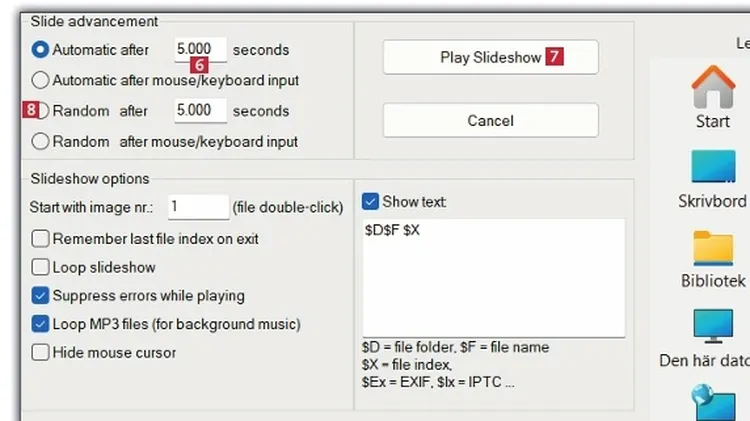Uncheck Loop MP3 files option

[x=41, y=324]
